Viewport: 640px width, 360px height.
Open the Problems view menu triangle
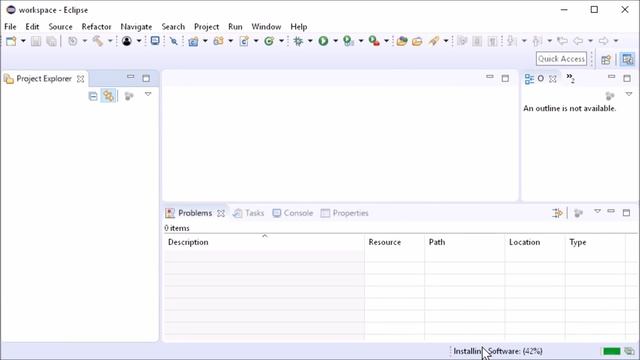click(x=597, y=211)
